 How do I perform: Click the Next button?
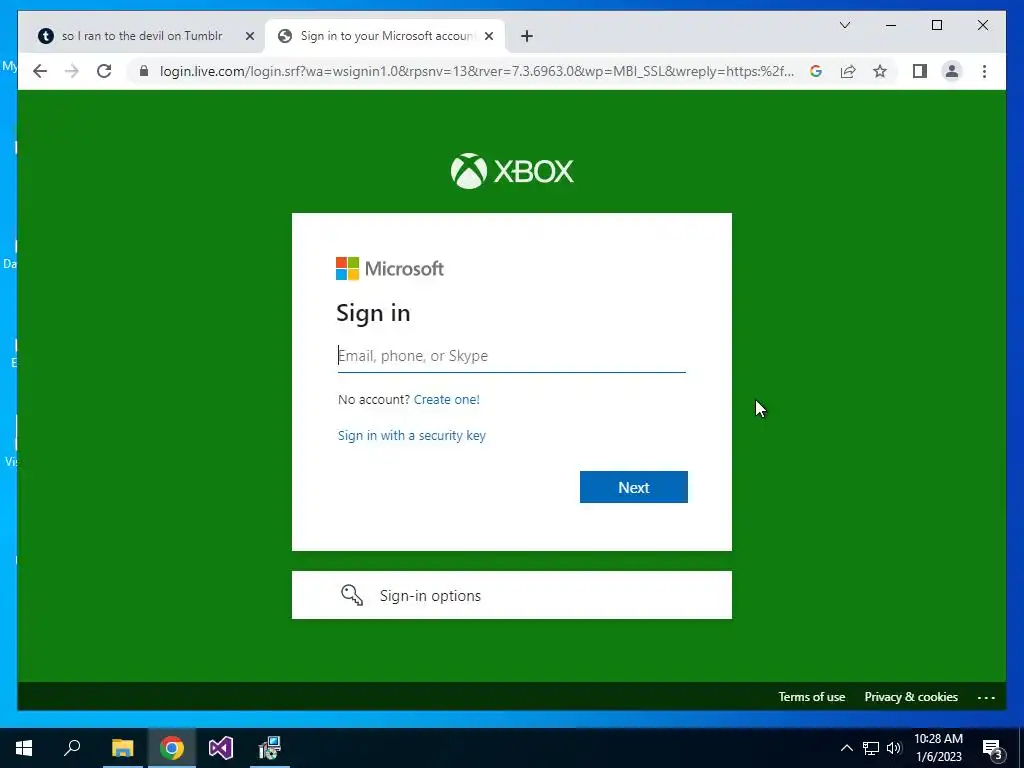pos(633,487)
